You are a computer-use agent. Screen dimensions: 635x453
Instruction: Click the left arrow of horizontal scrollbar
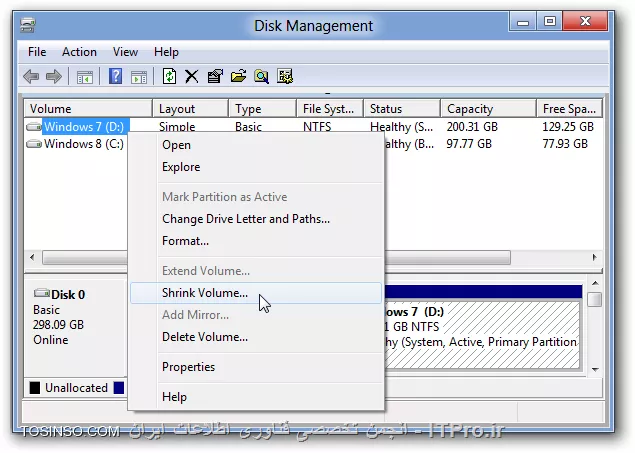tap(32, 257)
